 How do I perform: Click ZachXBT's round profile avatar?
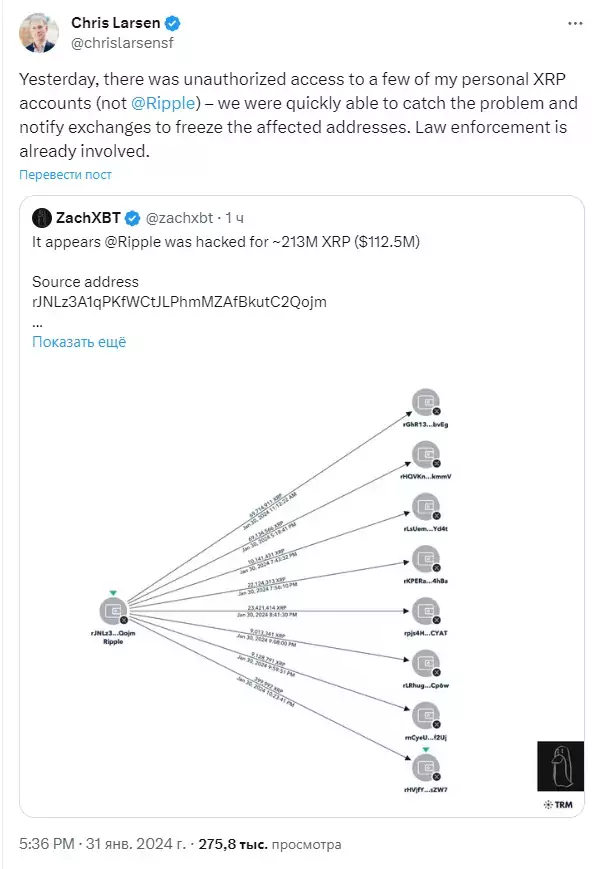coord(42,218)
